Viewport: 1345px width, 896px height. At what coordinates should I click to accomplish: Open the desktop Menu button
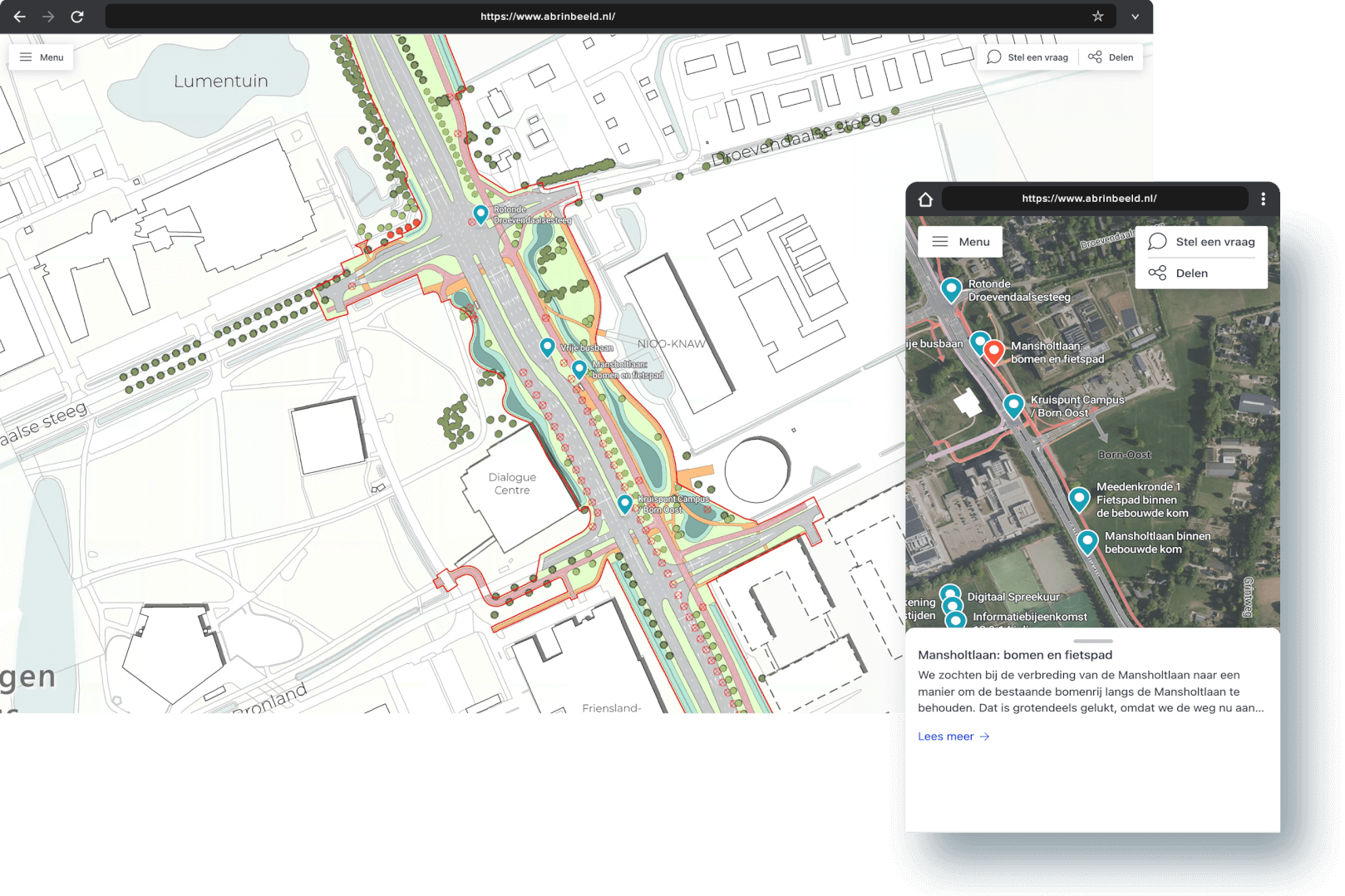[x=42, y=57]
